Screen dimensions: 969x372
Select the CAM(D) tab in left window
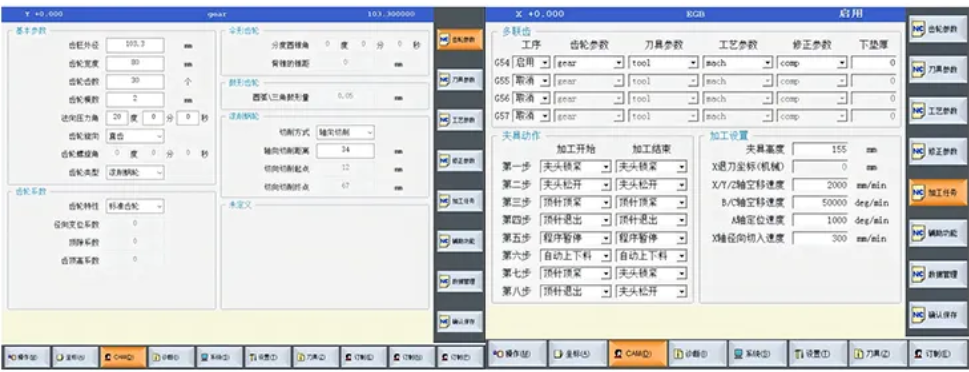click(x=122, y=357)
